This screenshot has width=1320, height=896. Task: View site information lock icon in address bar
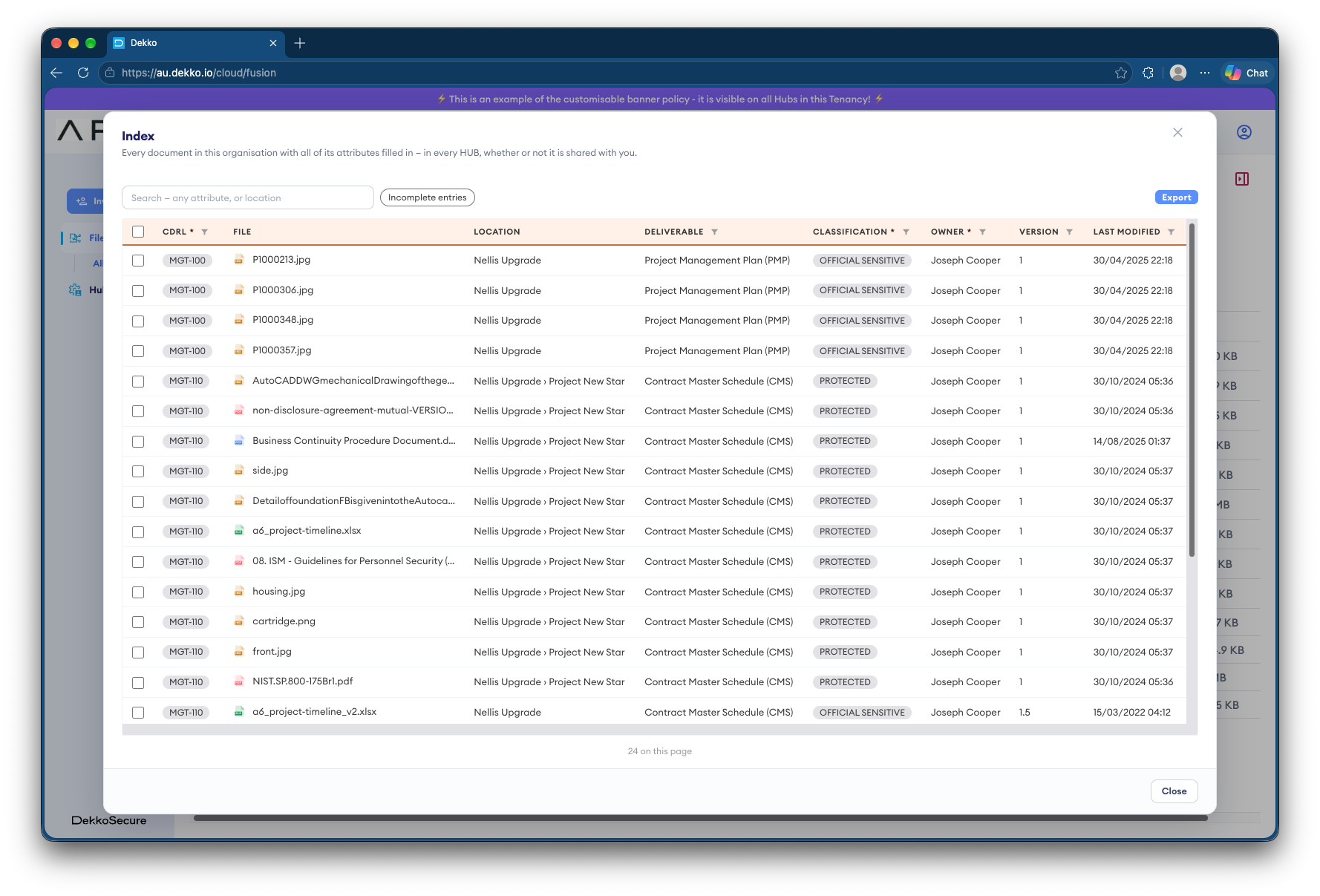(110, 73)
